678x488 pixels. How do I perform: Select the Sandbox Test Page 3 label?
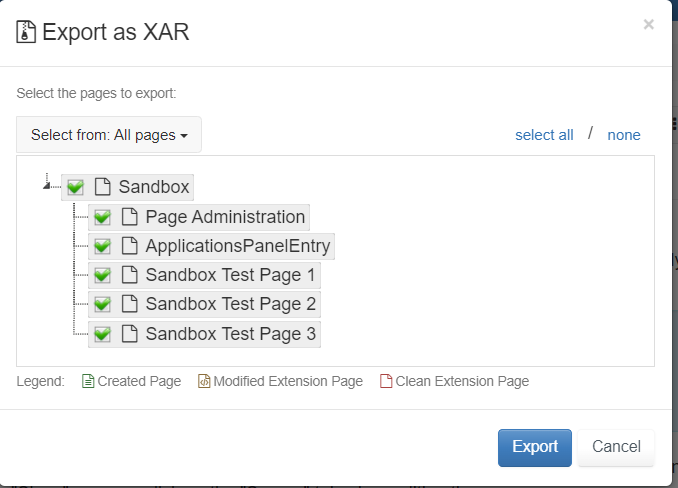tap(231, 334)
